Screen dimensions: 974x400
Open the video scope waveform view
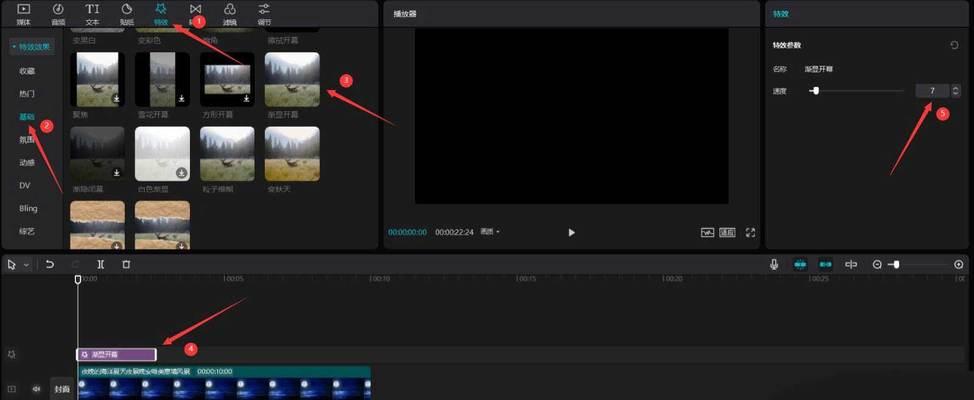coord(708,232)
